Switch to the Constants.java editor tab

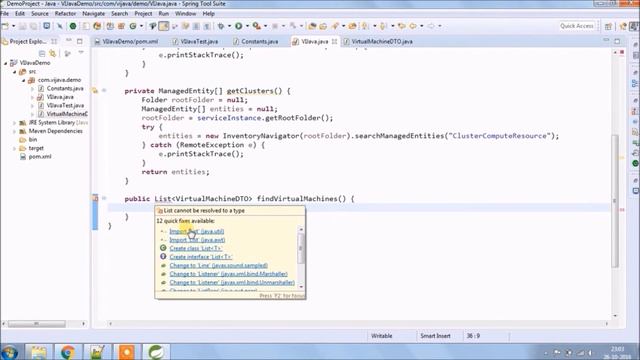point(256,41)
